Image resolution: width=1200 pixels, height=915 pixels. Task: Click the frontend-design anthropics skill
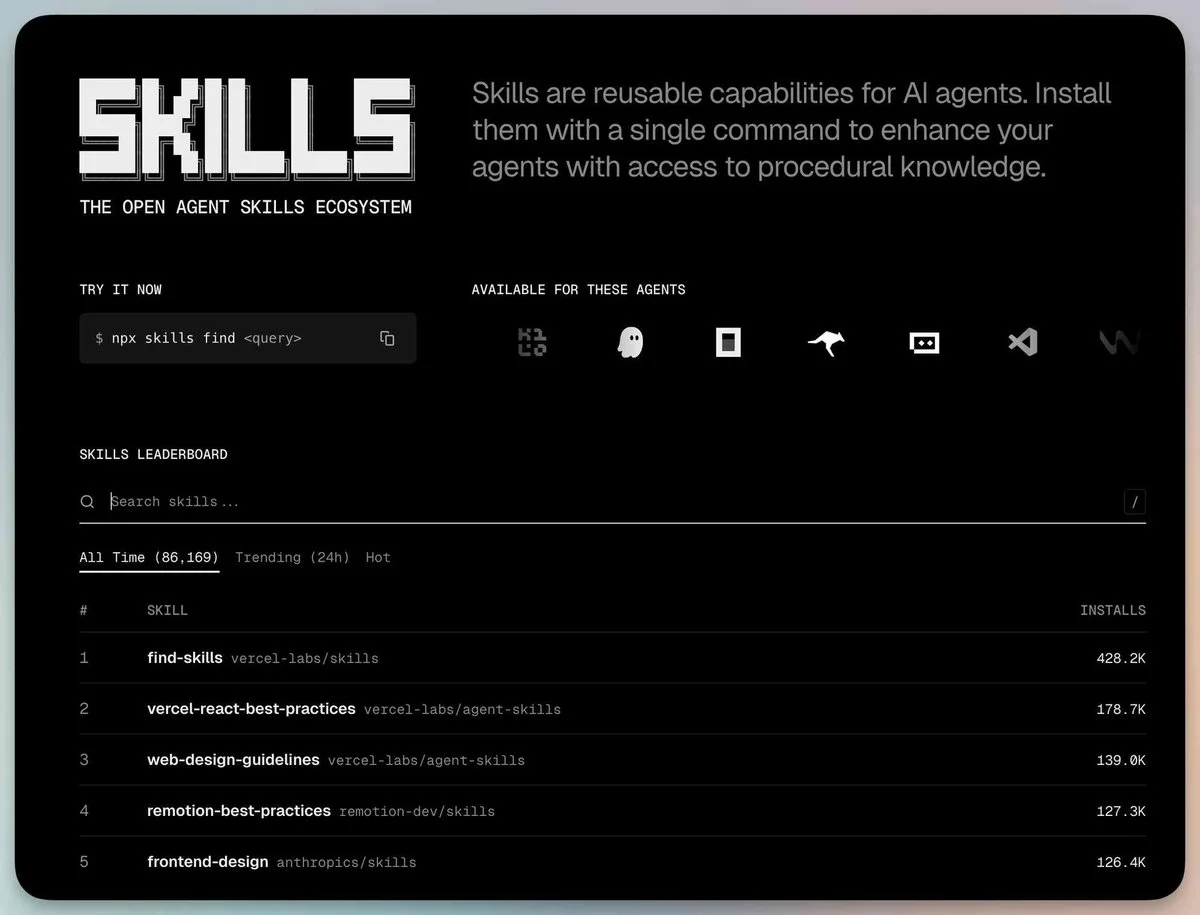click(207, 862)
